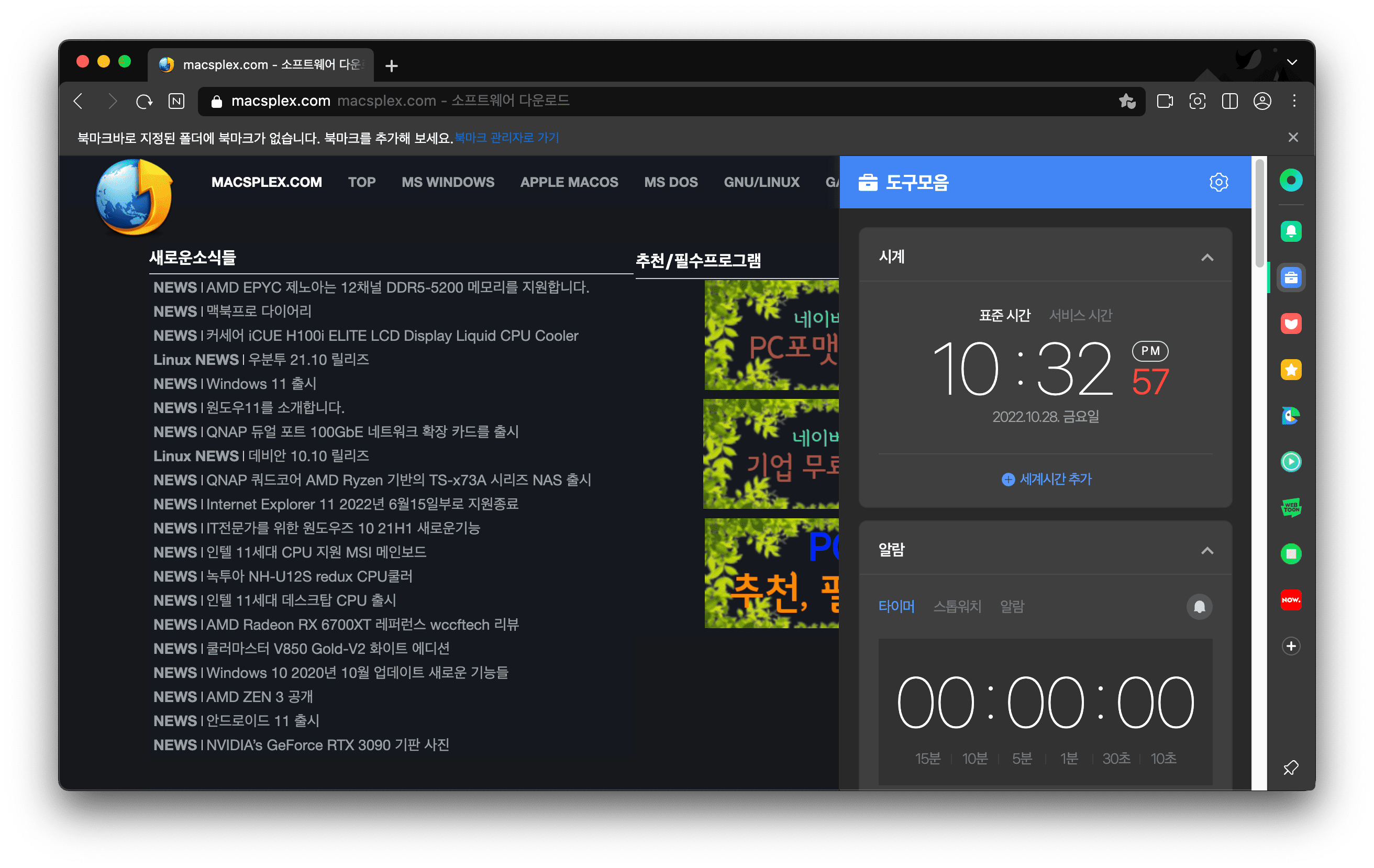
Task: Add 5분 to the timer
Action: (x=1022, y=758)
